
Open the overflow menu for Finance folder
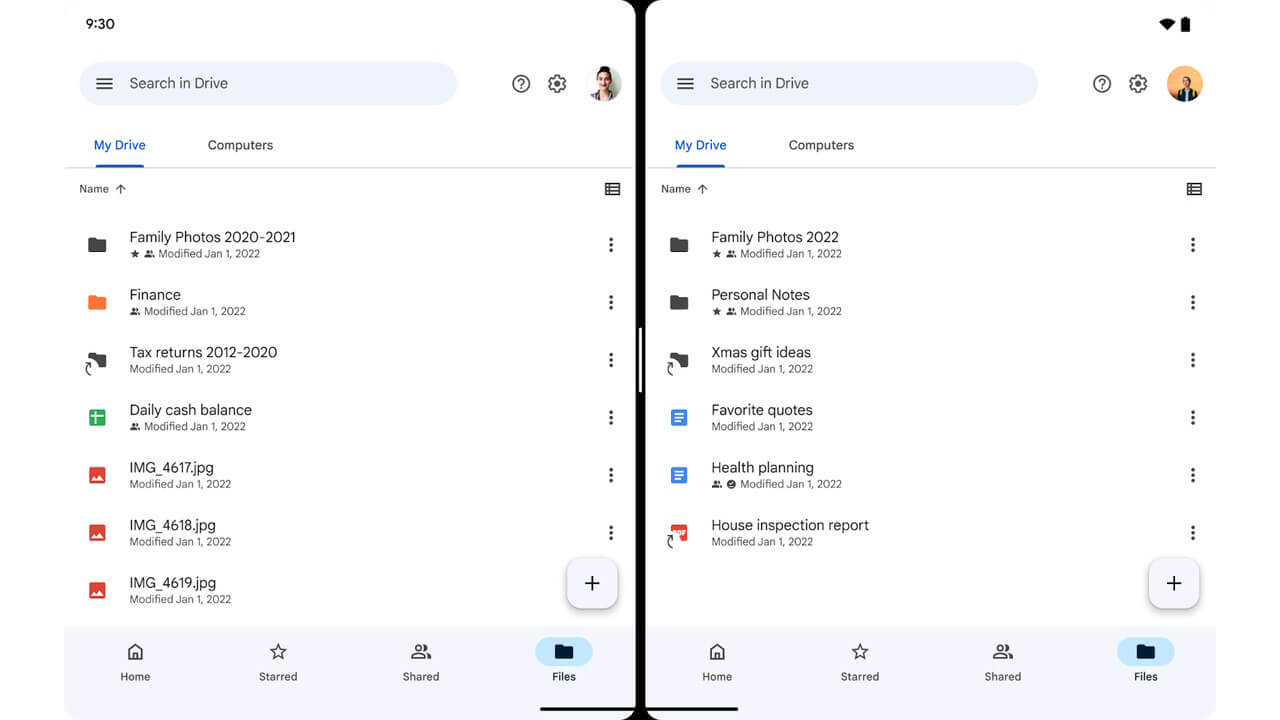[x=611, y=302]
